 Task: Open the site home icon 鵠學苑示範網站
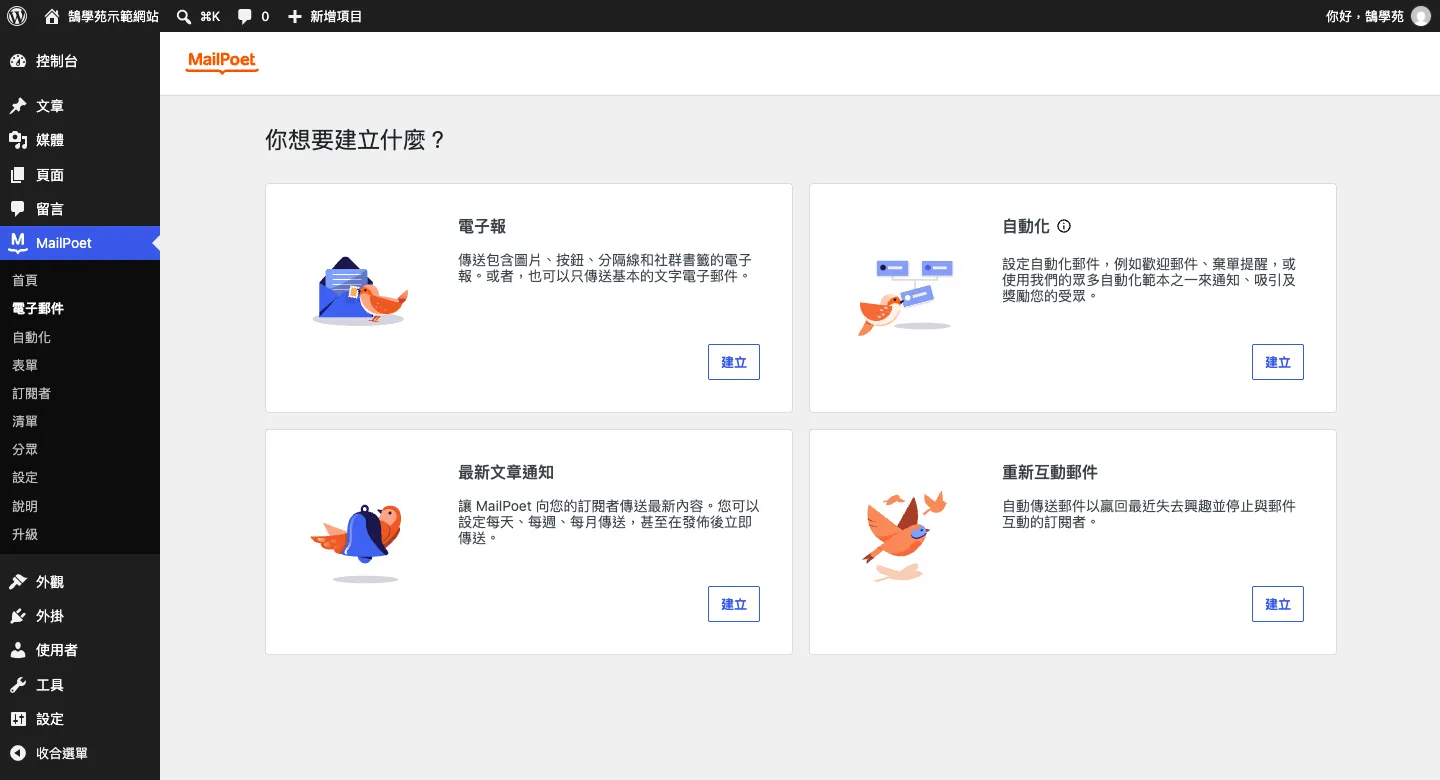tap(52, 16)
